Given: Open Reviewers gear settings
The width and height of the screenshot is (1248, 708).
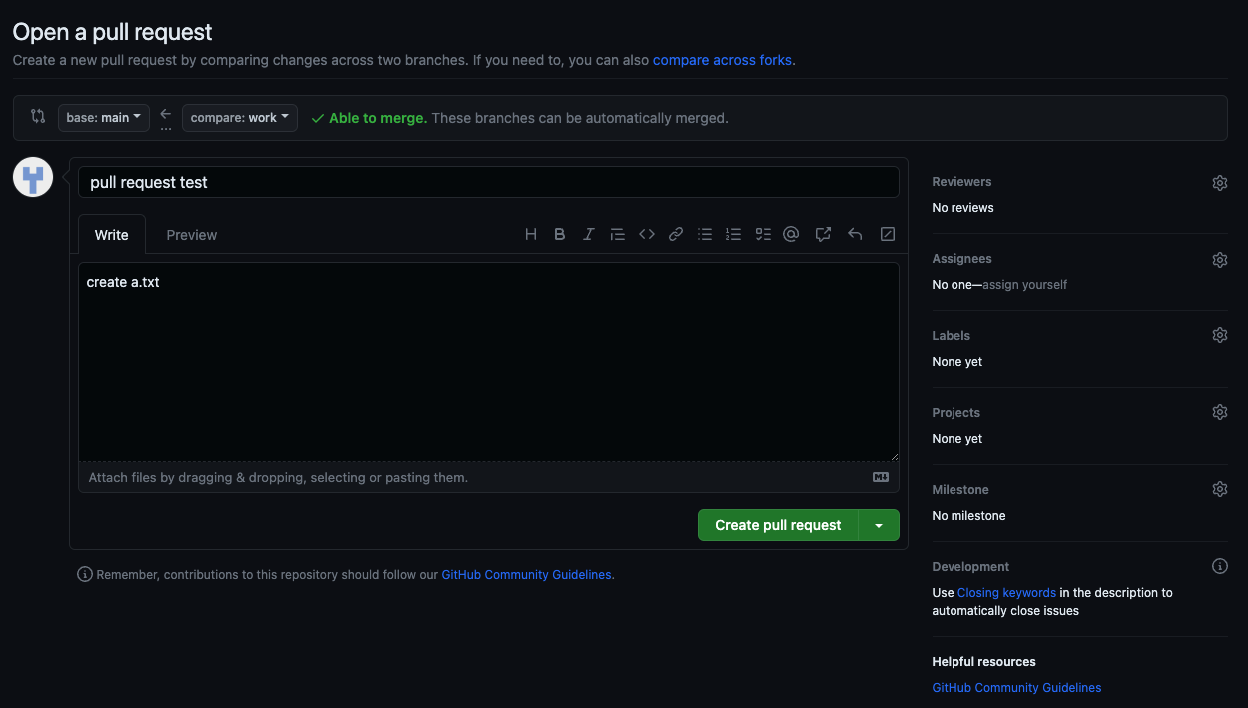Looking at the screenshot, I should pyautogui.click(x=1220, y=183).
